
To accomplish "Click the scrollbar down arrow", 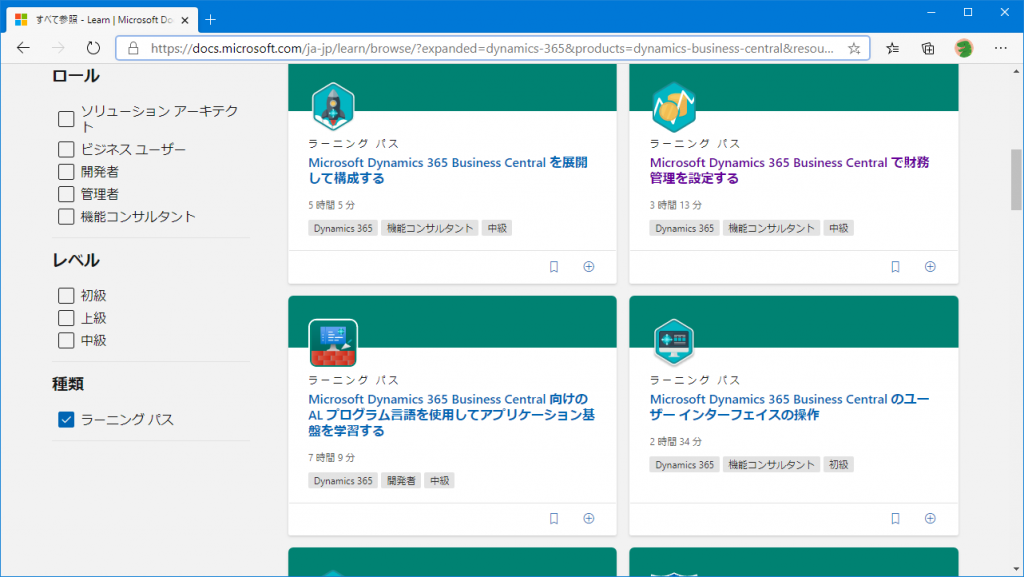I will 1016,570.
